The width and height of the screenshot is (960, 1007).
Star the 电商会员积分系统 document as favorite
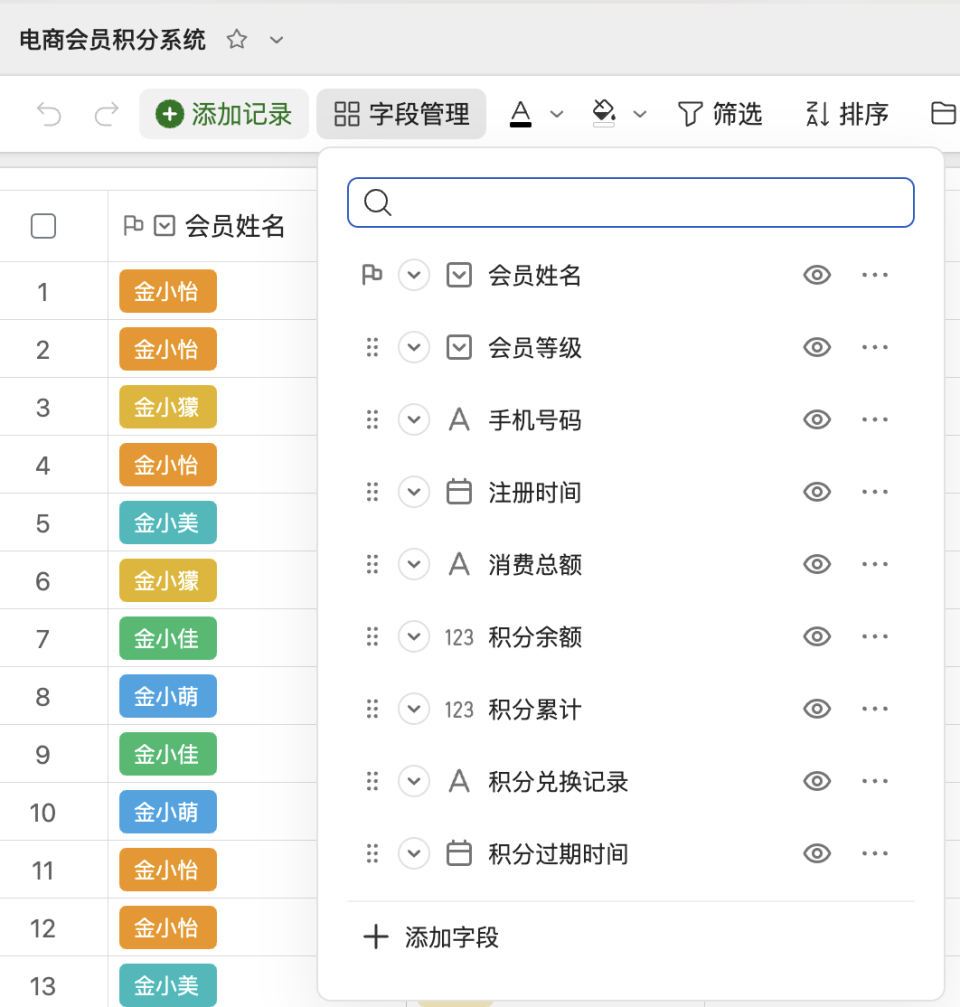(x=236, y=41)
